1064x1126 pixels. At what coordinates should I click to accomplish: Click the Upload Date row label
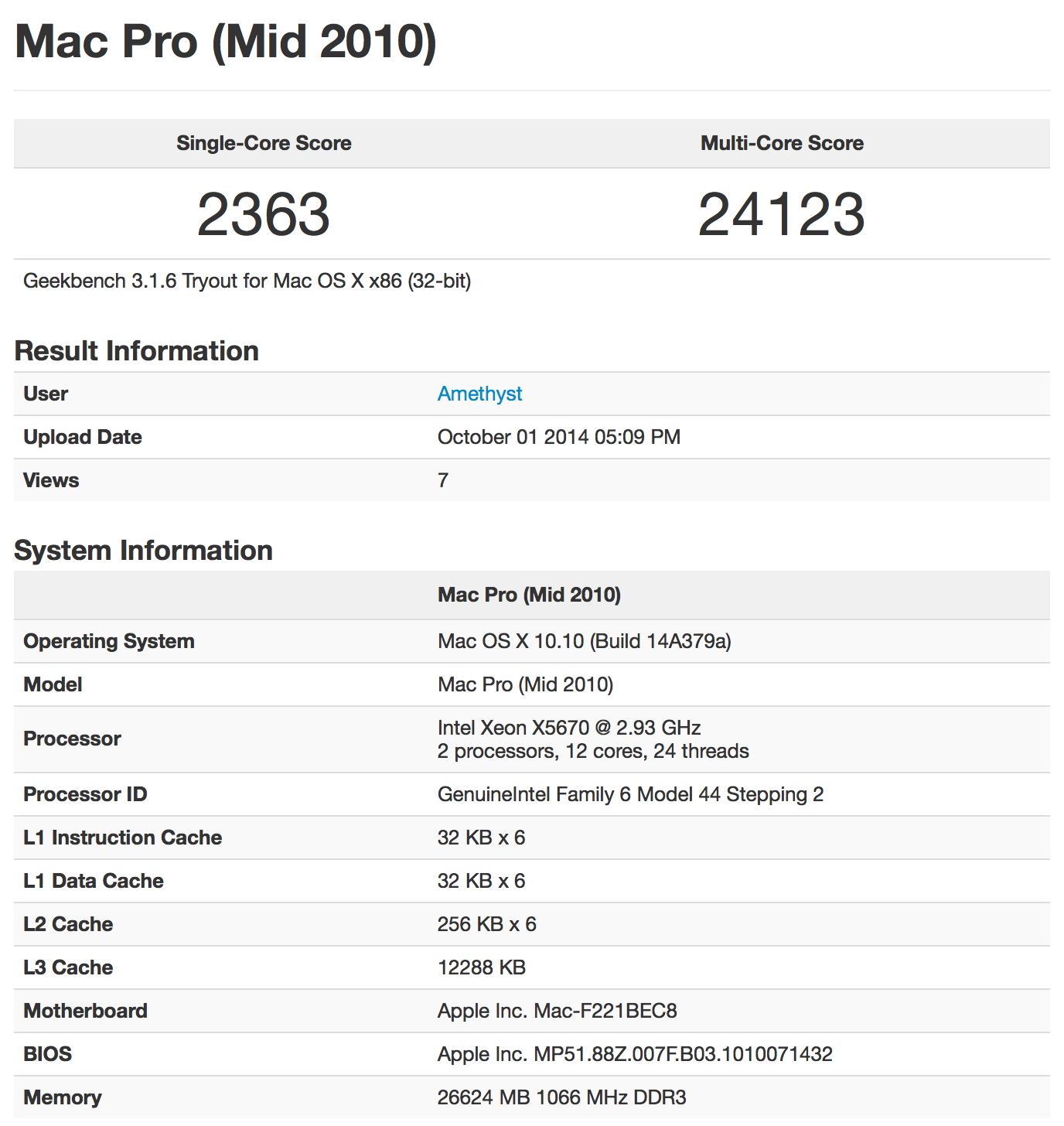click(83, 437)
